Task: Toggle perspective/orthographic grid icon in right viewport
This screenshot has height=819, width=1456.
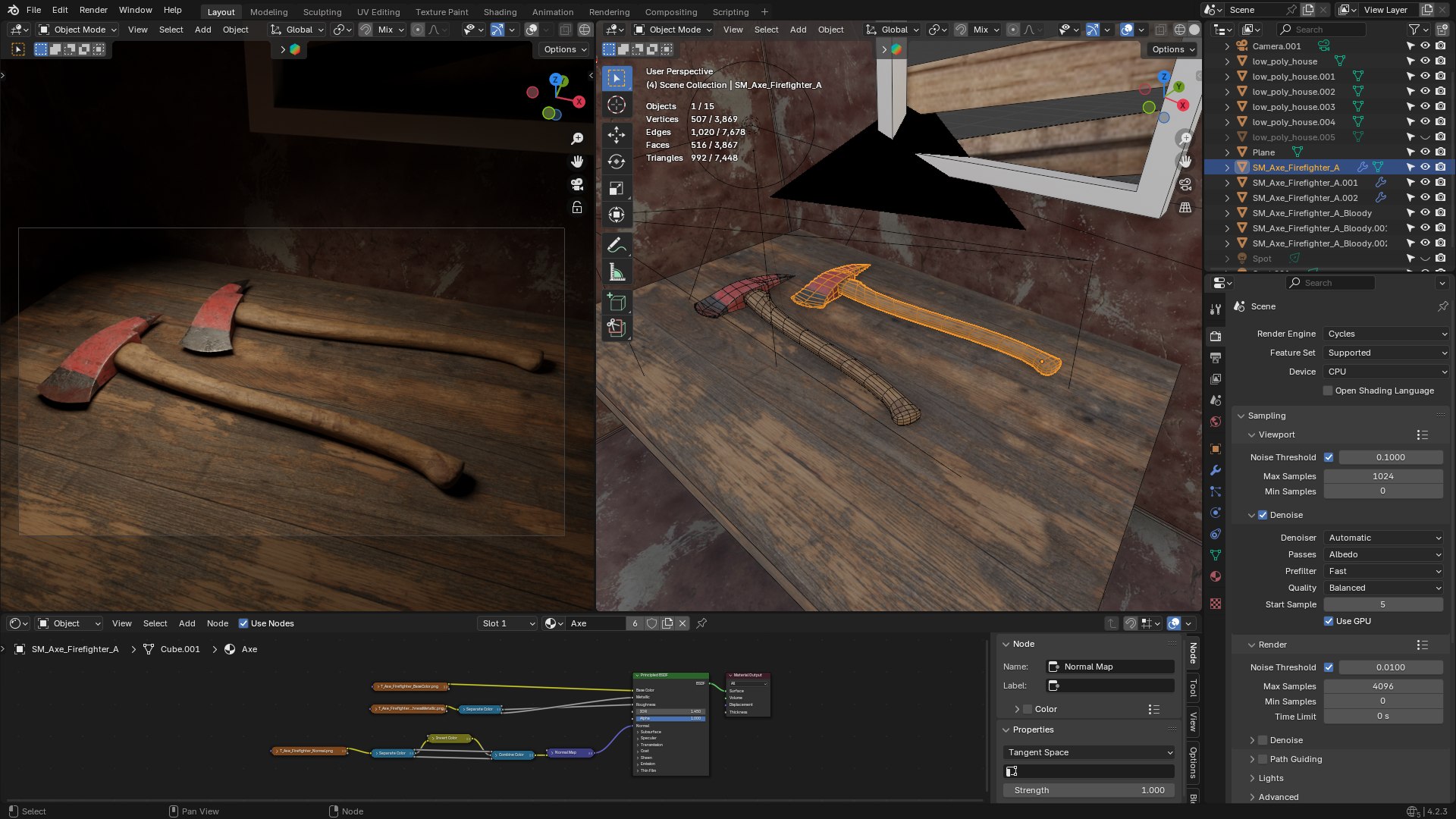Action: [x=1185, y=207]
